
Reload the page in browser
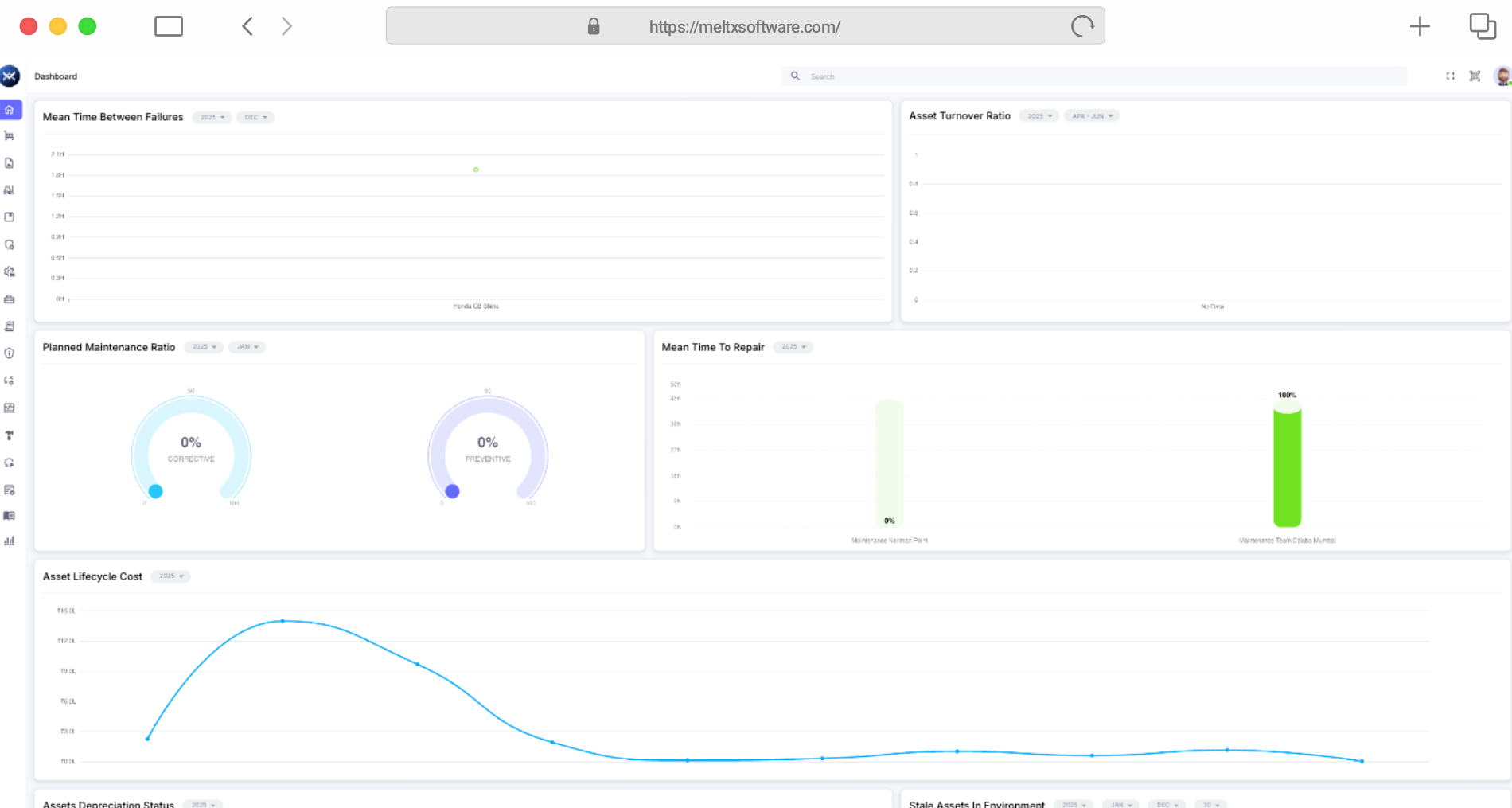1081,26
